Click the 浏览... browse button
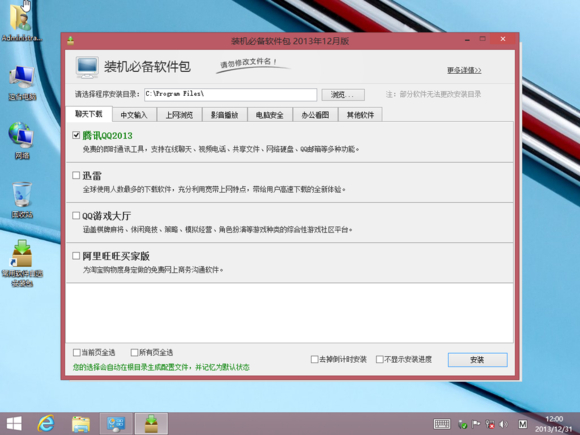The width and height of the screenshot is (580, 435). pyautogui.click(x=343, y=95)
